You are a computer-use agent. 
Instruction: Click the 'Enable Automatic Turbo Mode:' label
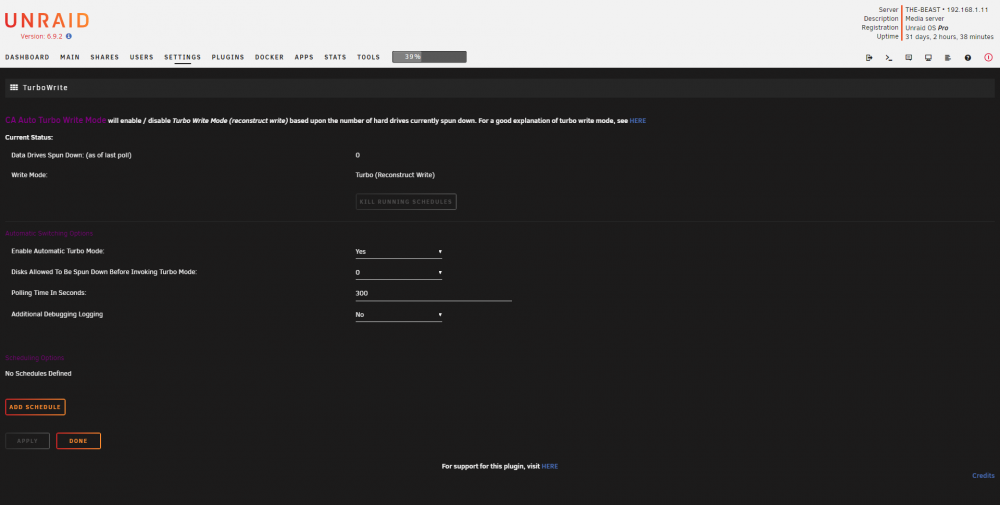click(57, 251)
